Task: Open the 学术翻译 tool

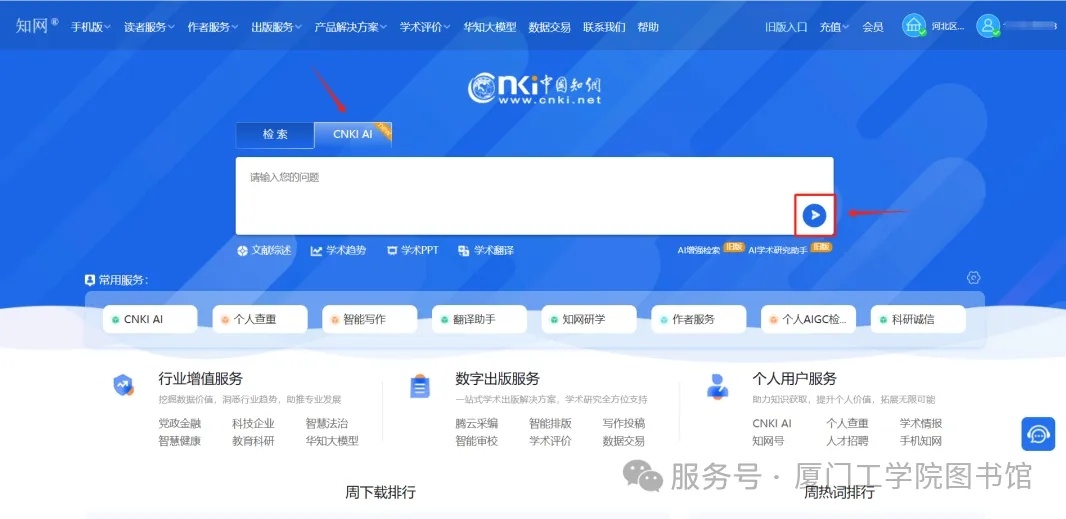Action: 486,250
